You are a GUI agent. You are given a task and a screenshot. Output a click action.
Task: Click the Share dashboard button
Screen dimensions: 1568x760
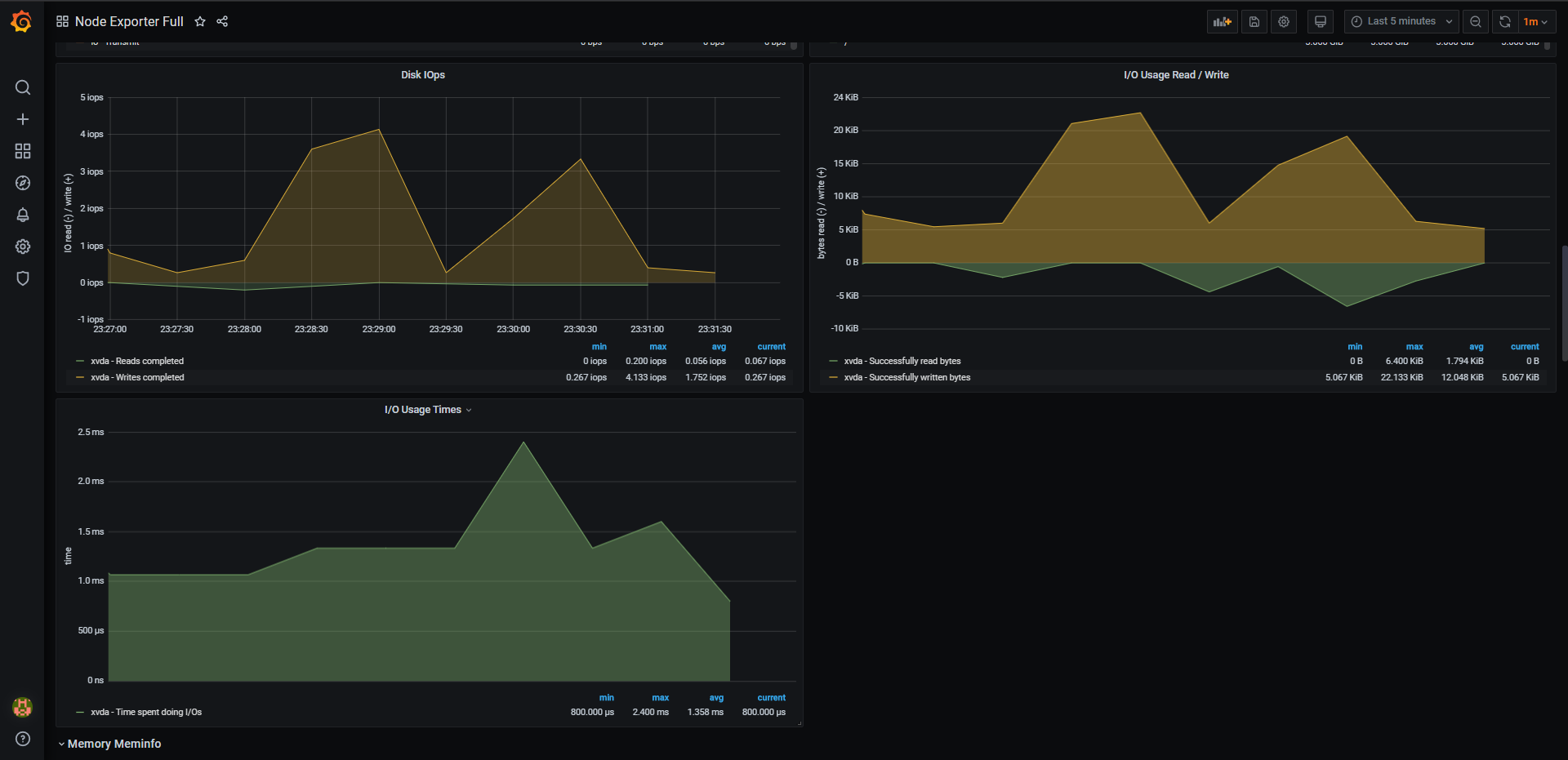222,21
